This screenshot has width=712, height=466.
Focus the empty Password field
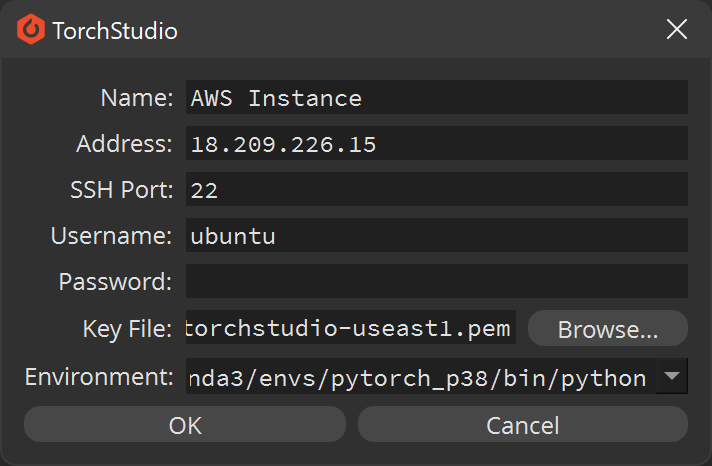click(x=437, y=281)
